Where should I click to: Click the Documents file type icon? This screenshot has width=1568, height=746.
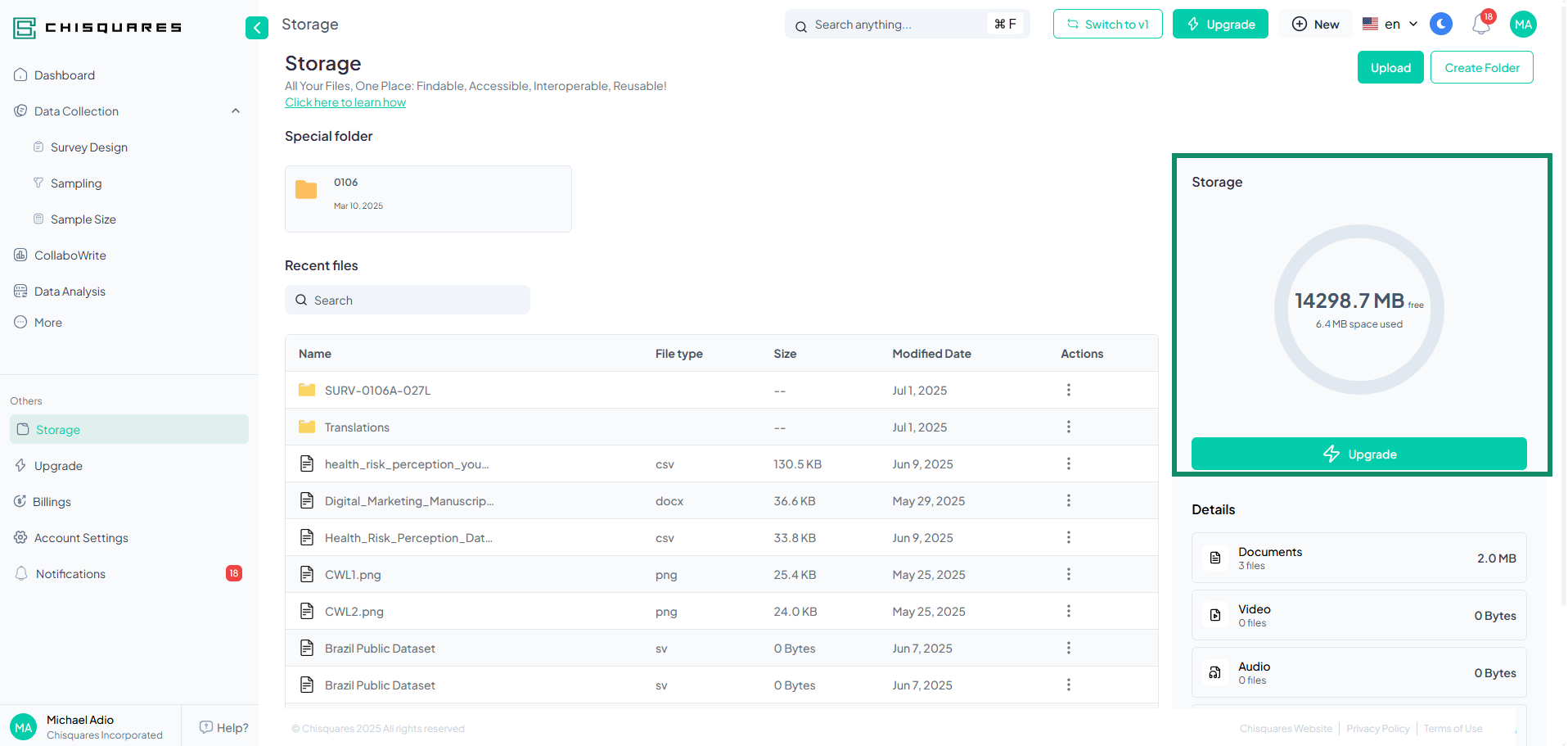click(1215, 558)
